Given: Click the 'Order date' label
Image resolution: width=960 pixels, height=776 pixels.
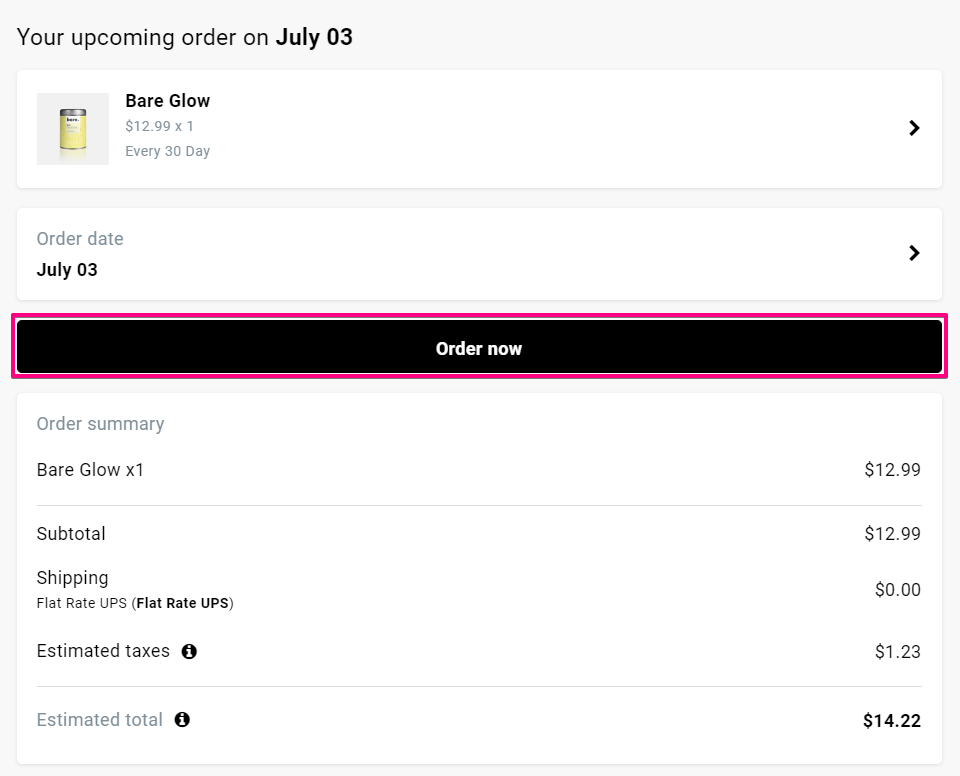Looking at the screenshot, I should [x=80, y=238].
